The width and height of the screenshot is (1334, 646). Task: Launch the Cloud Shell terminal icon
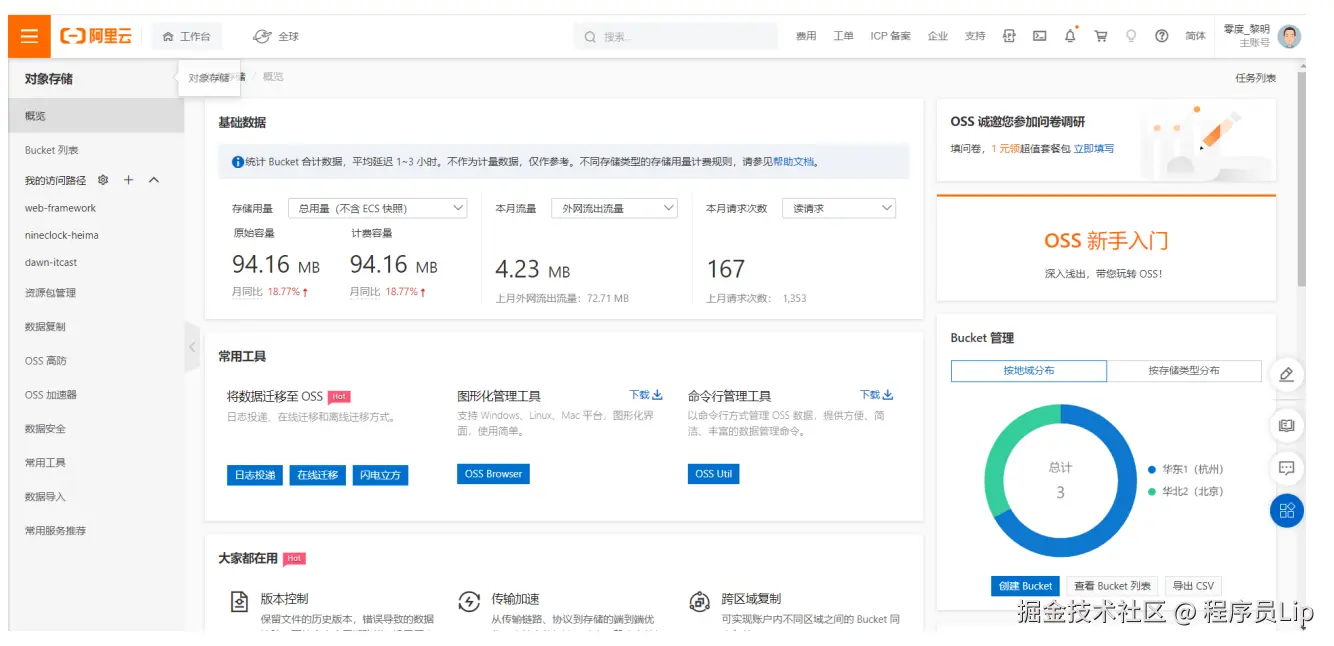(x=1039, y=36)
